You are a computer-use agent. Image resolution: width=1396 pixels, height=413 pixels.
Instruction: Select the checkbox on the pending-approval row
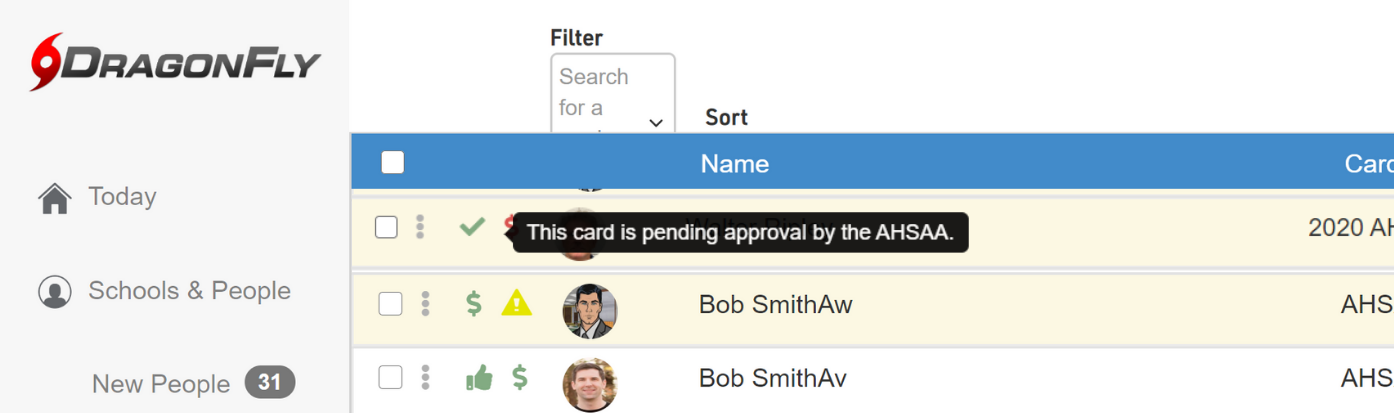[387, 227]
